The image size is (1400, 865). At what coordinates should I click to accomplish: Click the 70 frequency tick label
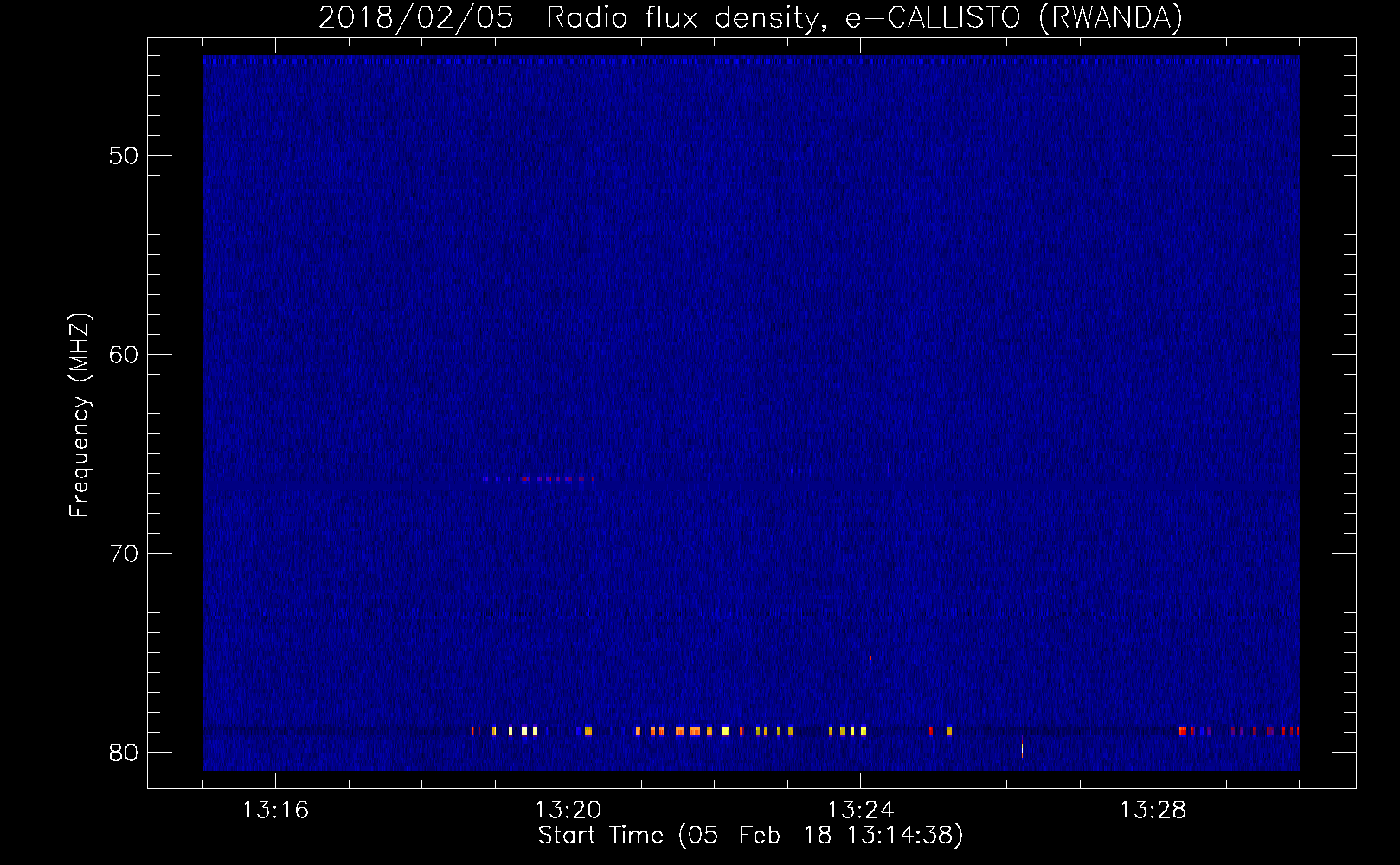coord(124,554)
